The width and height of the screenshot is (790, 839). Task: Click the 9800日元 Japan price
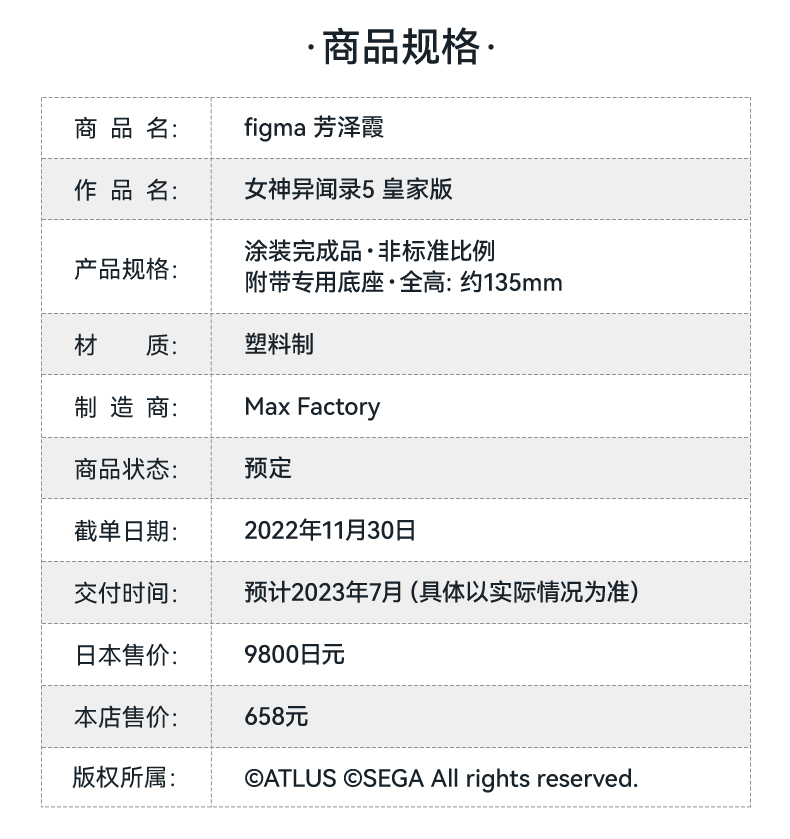tap(294, 655)
